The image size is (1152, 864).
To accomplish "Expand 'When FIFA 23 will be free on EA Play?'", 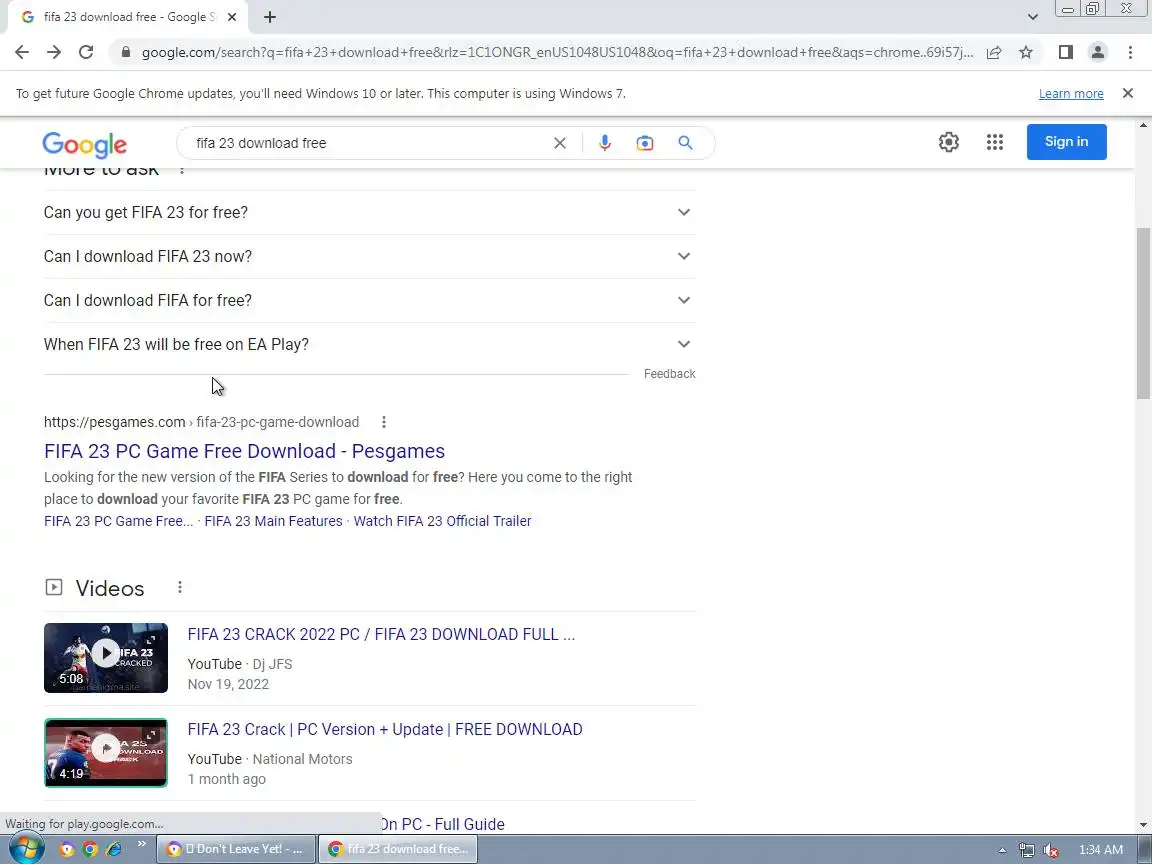I will coord(370,345).
